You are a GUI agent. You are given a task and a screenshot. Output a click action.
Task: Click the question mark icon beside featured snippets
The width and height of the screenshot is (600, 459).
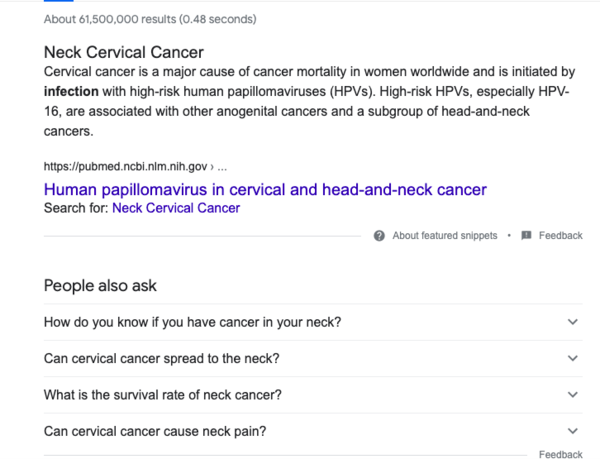coord(379,236)
